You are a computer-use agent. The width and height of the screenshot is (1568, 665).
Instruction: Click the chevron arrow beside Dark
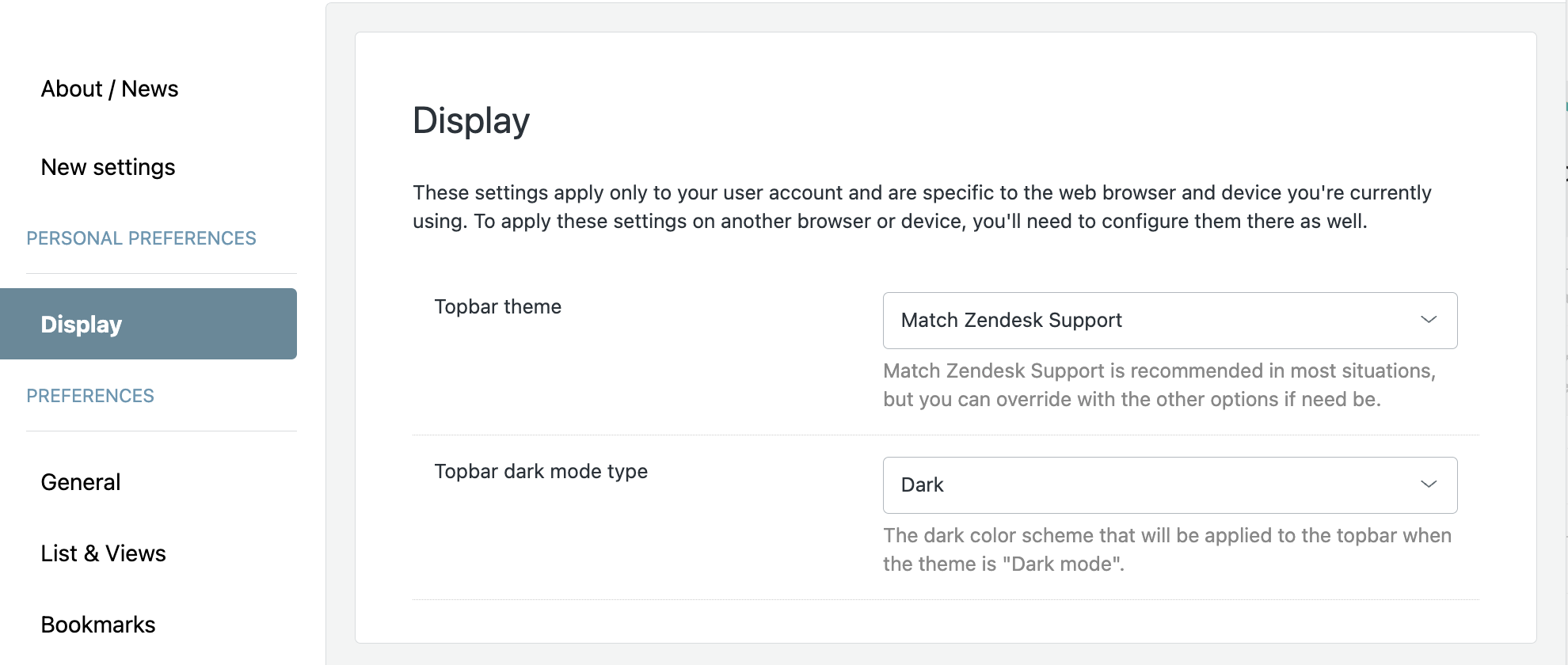(x=1429, y=484)
